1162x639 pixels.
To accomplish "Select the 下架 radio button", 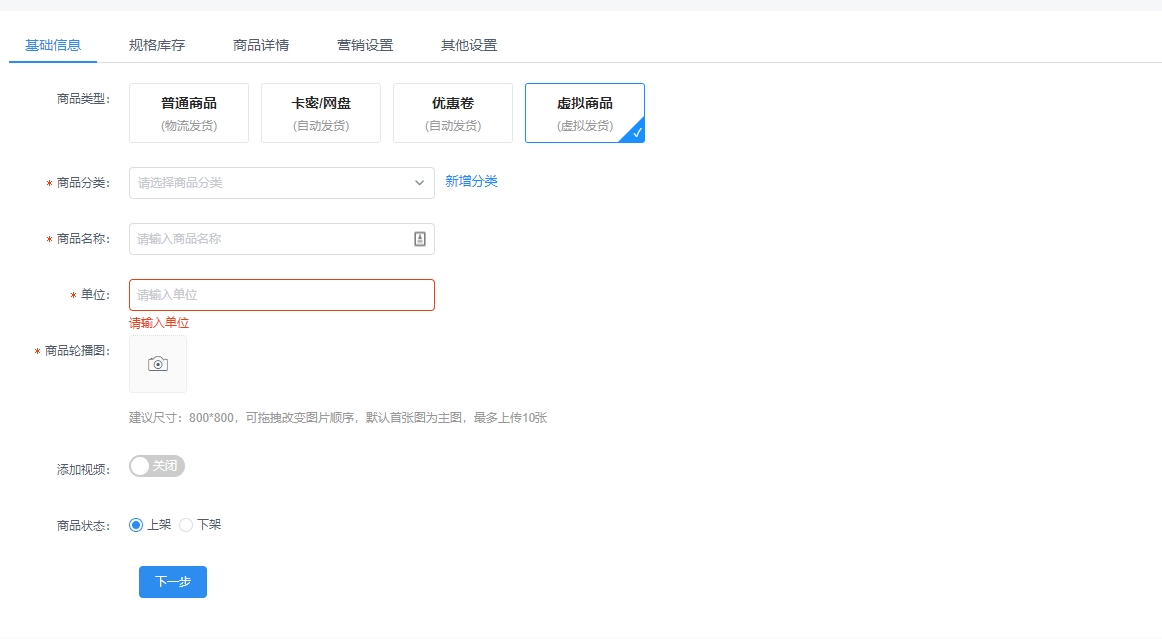I will pyautogui.click(x=186, y=525).
